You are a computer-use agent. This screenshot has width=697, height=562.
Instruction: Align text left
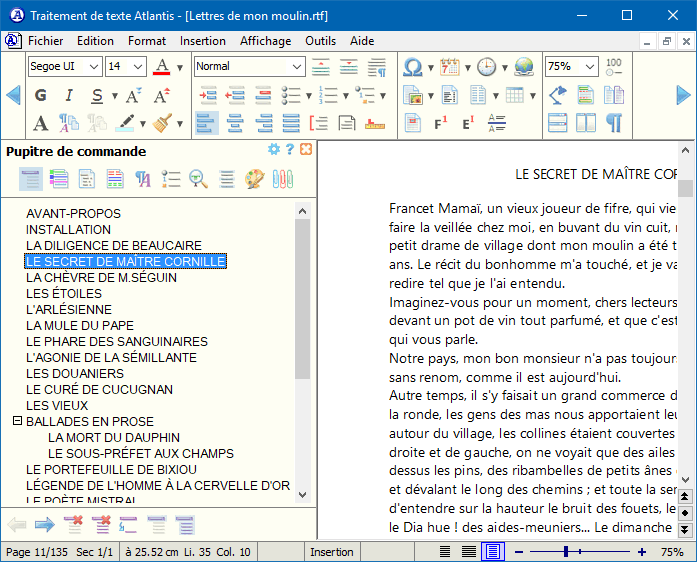click(x=207, y=123)
